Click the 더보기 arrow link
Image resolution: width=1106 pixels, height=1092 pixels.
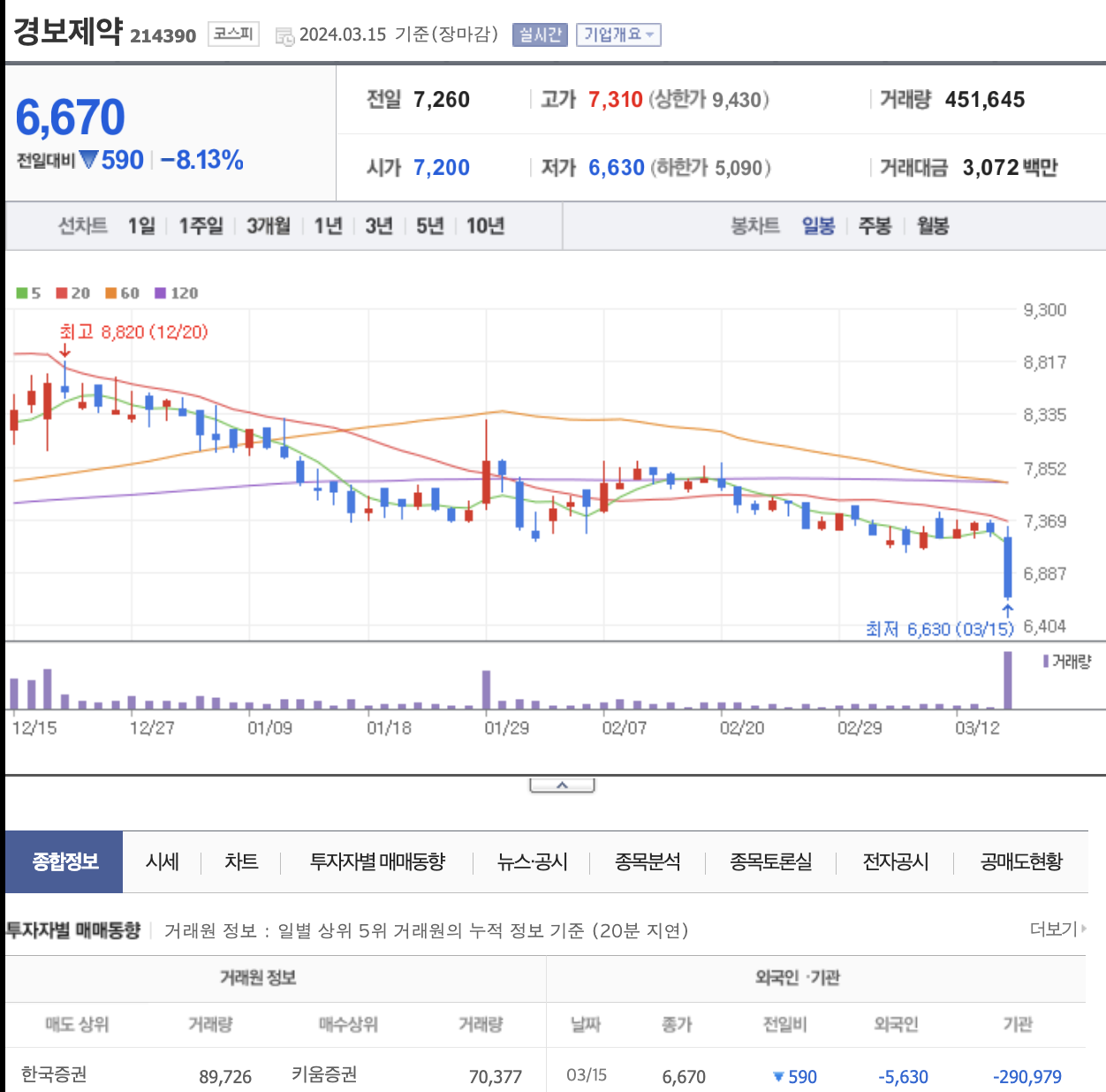1057,929
